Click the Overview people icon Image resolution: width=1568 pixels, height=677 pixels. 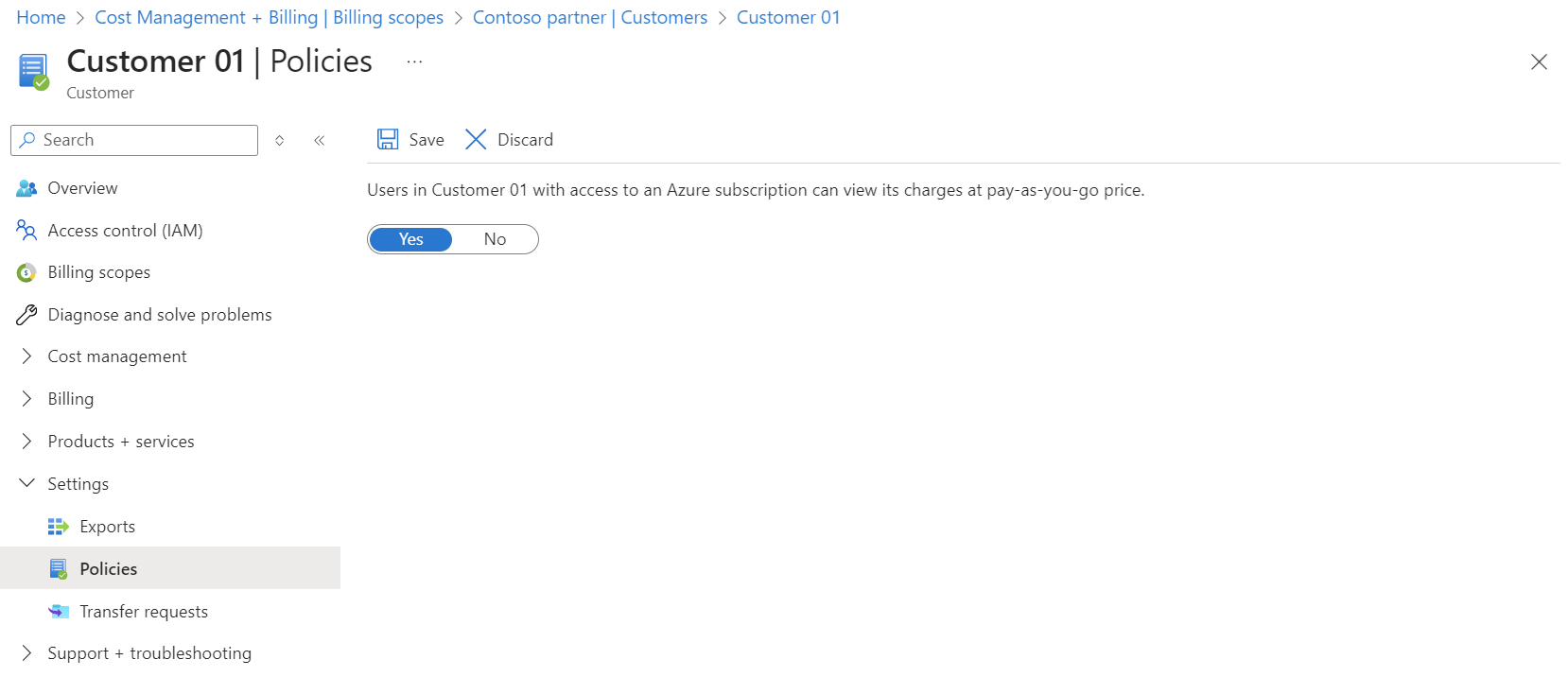(26, 188)
